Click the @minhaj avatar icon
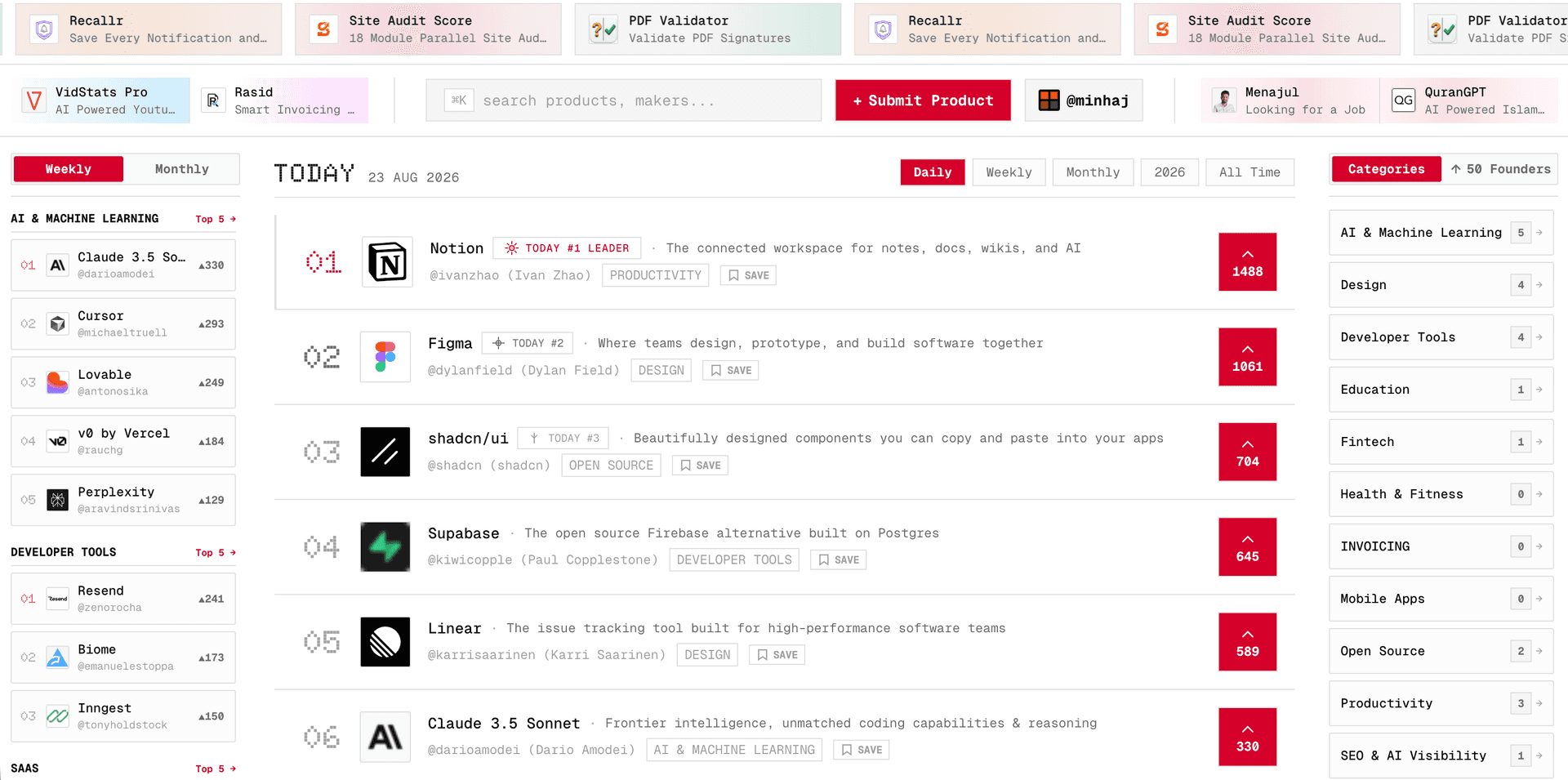The height and width of the screenshot is (780, 1568). [x=1049, y=100]
